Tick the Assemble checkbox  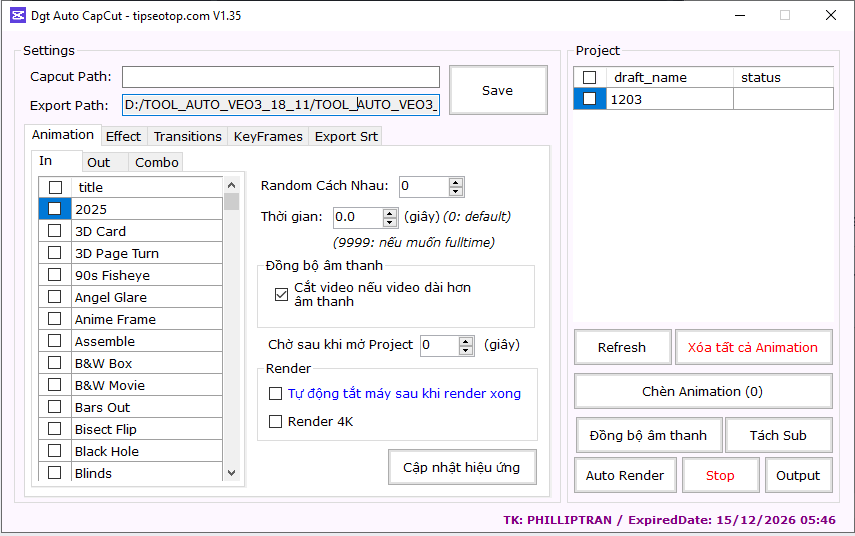click(55, 341)
